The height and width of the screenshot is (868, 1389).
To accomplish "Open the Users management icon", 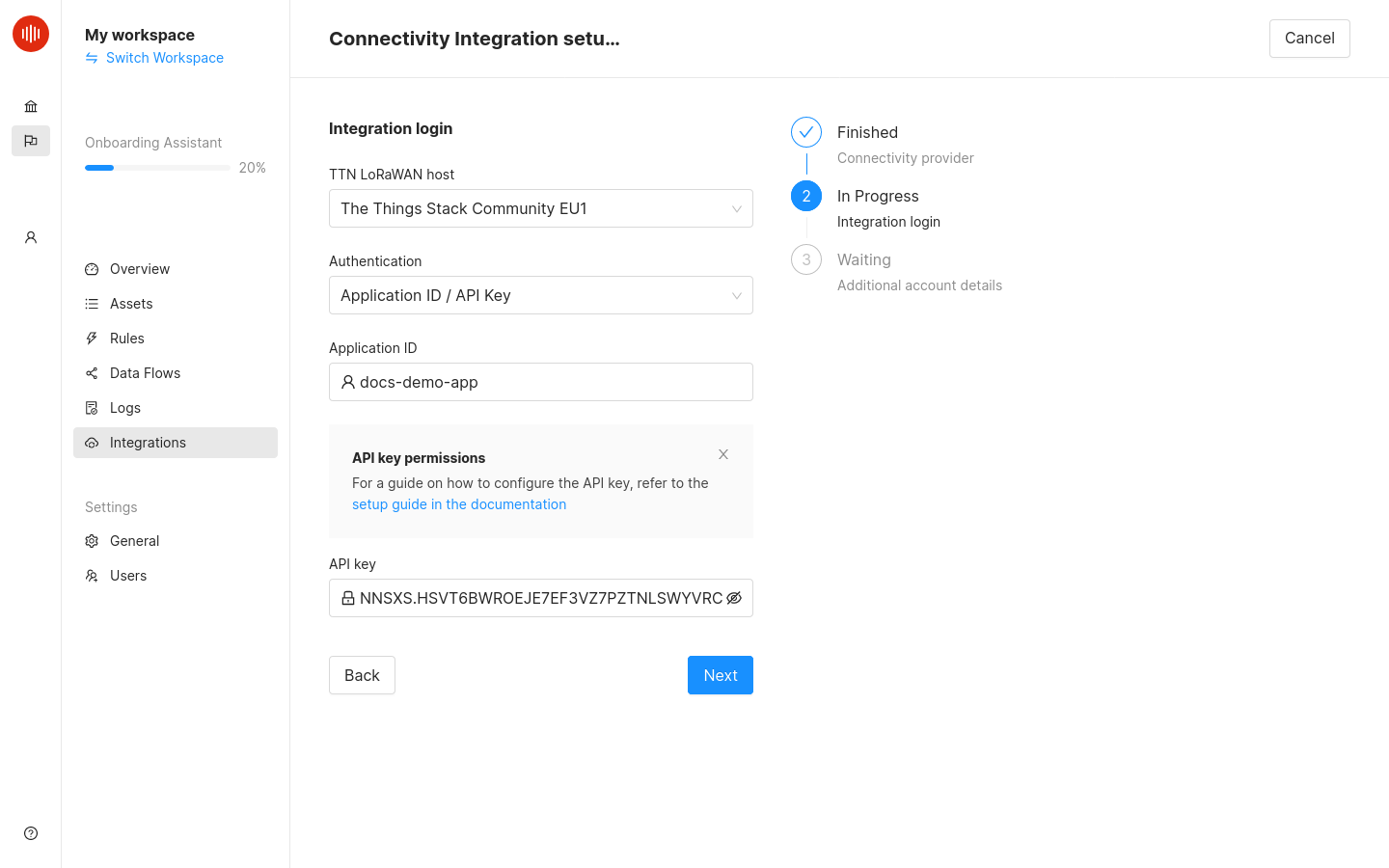I will pyautogui.click(x=91, y=575).
